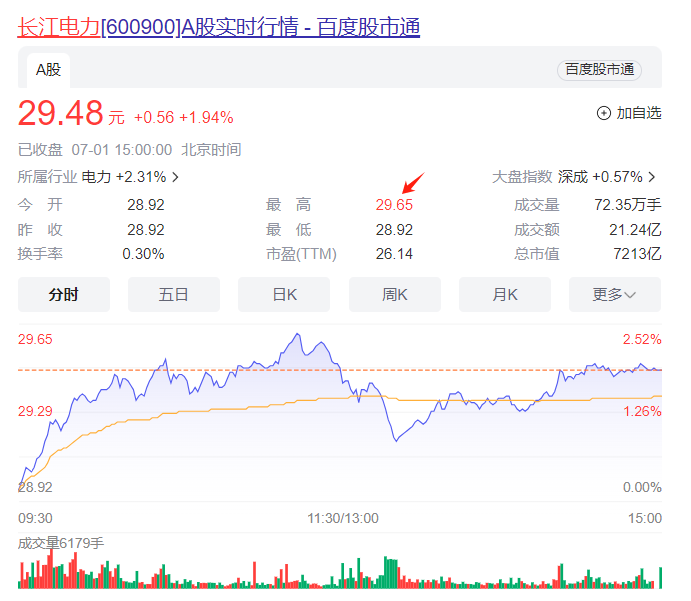This screenshot has width=691, height=601.
Task: Click the 11:30/13:00 time axis label
Action: (343, 518)
